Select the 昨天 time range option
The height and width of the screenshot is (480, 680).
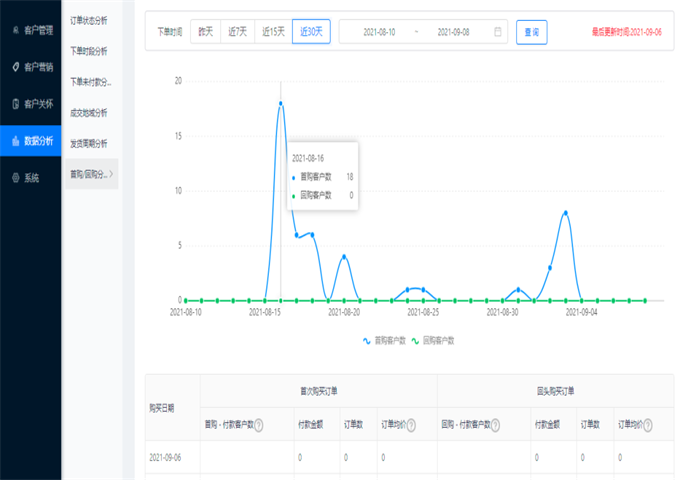pos(206,32)
